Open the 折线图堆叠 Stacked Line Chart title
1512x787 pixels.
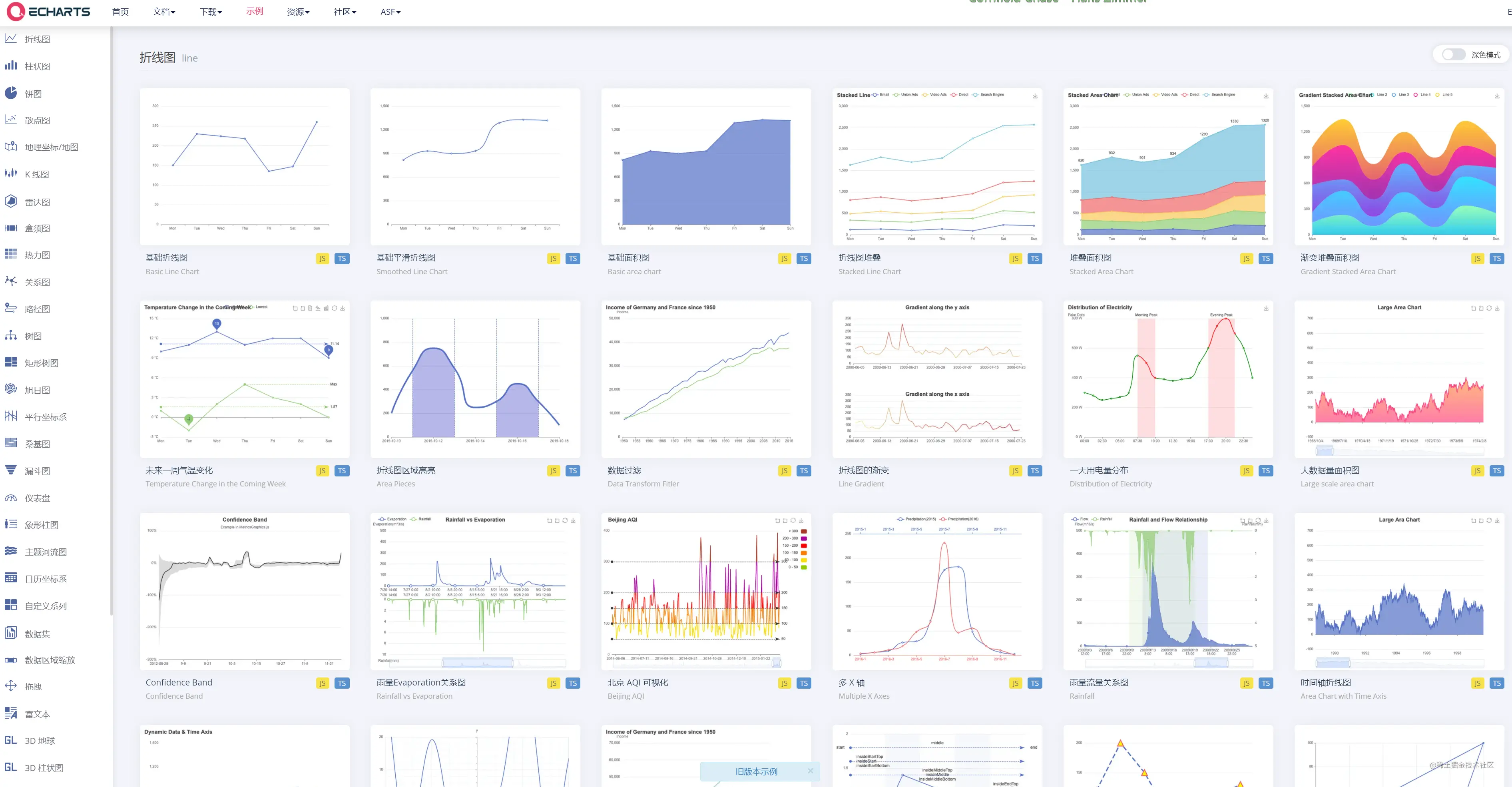click(859, 258)
